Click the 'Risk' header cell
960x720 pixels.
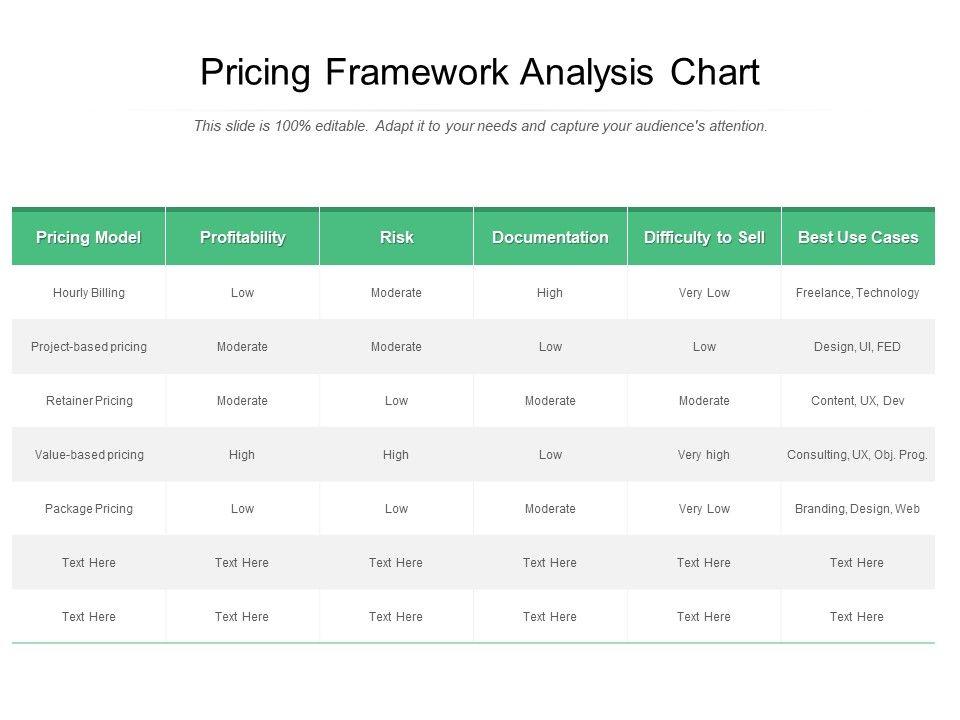396,237
